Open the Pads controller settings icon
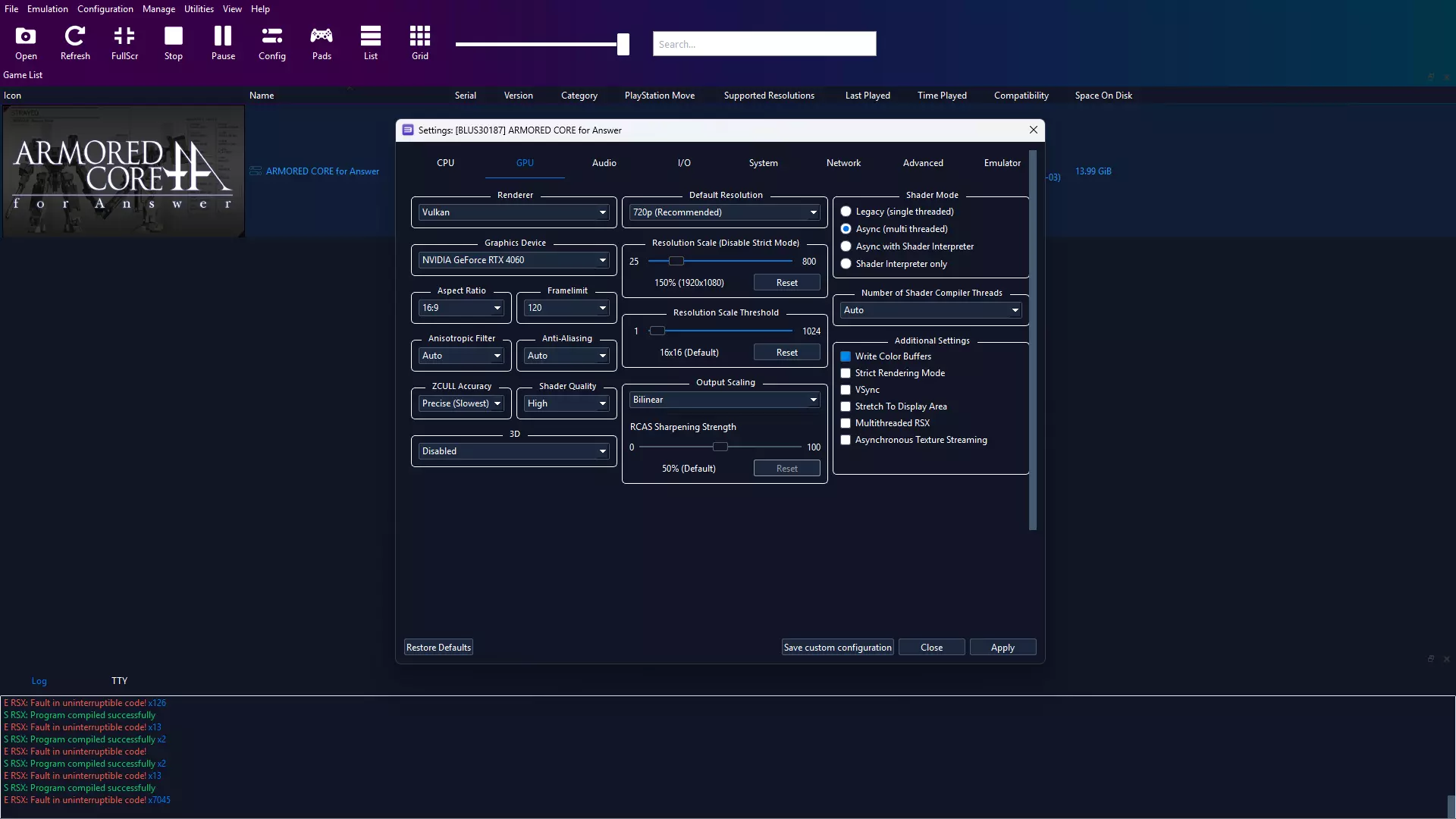 [x=322, y=42]
